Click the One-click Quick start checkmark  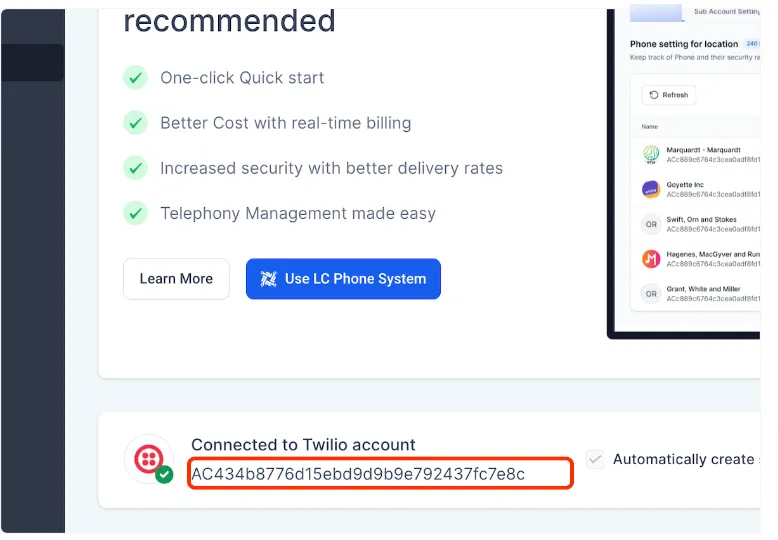[135, 78]
